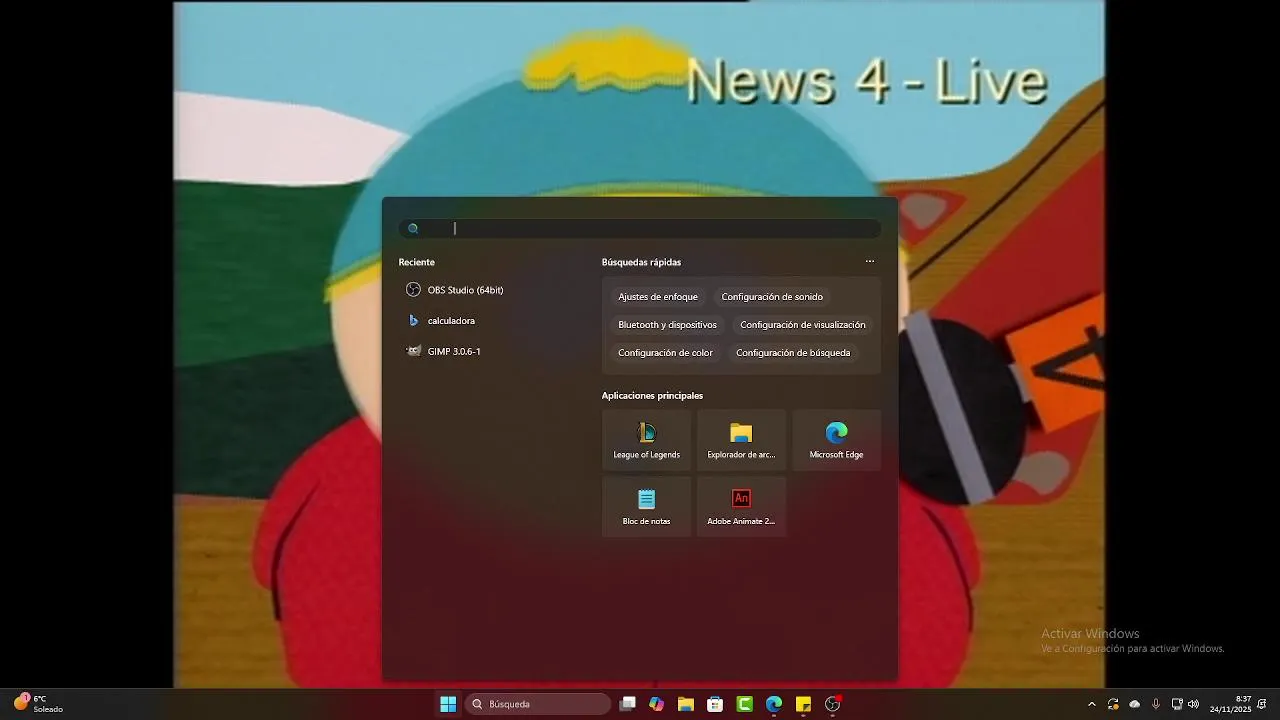Expand the hidden system tray icons chevron
The image size is (1280, 720).
(x=1091, y=704)
